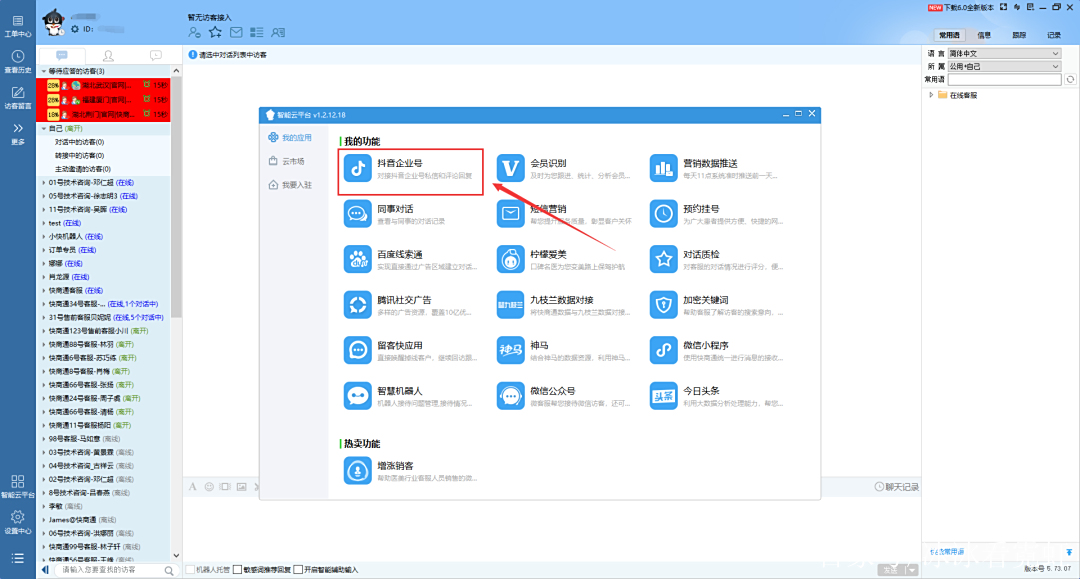Image resolution: width=1080 pixels, height=579 pixels.
Task: Click the search magnifier in the visitor search box
Action: click(169, 570)
